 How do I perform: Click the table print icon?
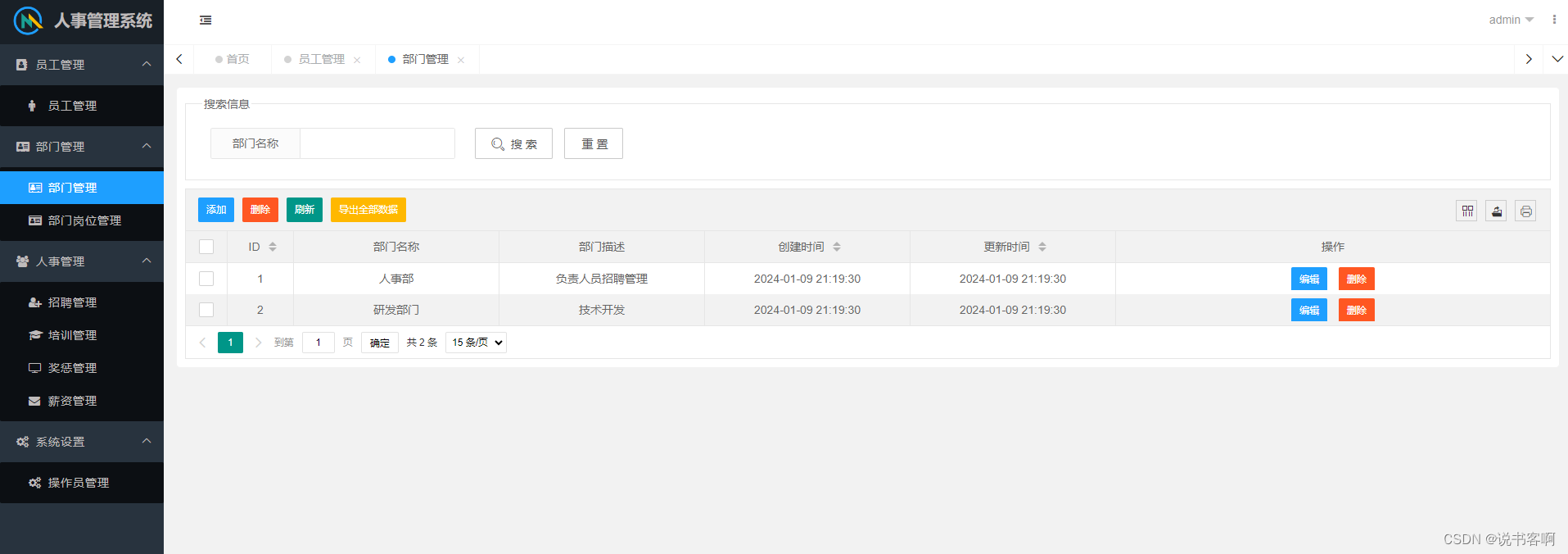1525,211
